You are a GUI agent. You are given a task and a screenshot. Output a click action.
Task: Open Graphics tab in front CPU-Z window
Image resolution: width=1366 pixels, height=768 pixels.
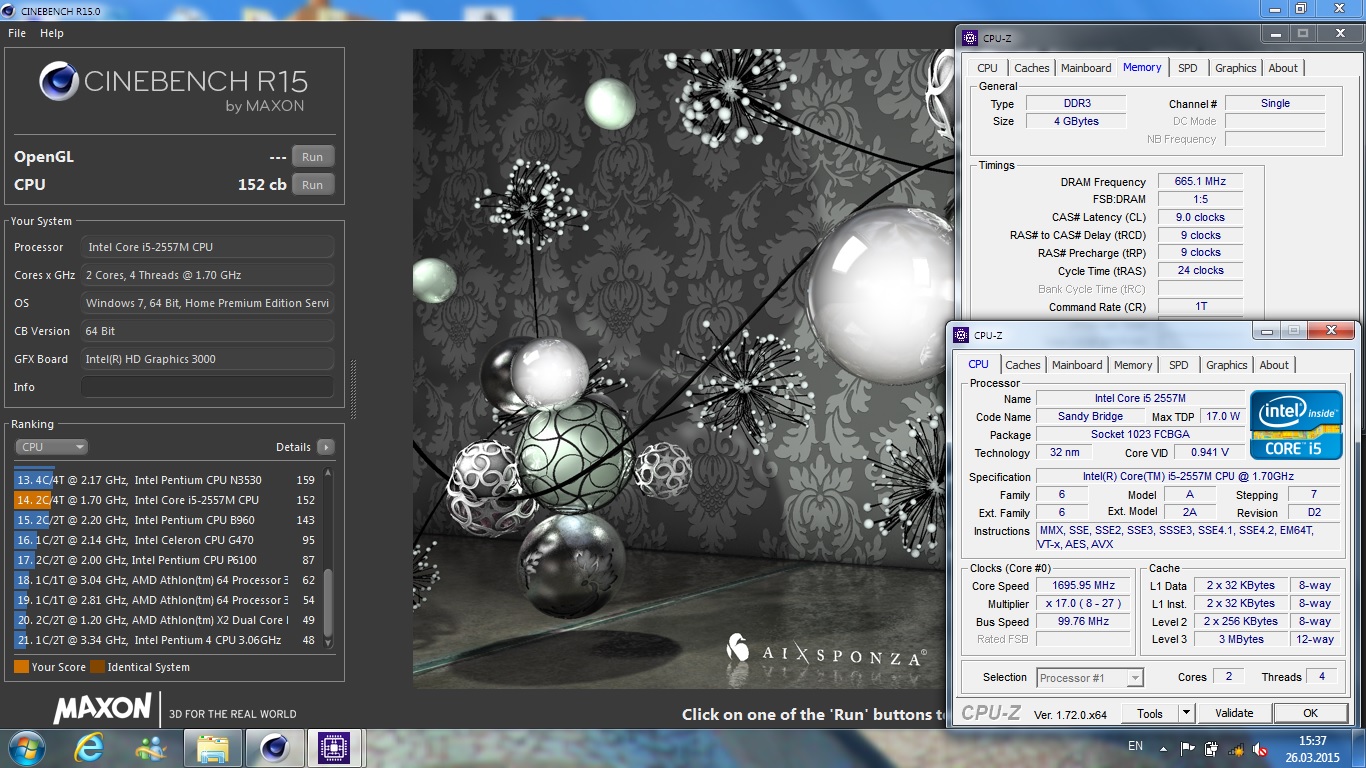tap(1226, 365)
